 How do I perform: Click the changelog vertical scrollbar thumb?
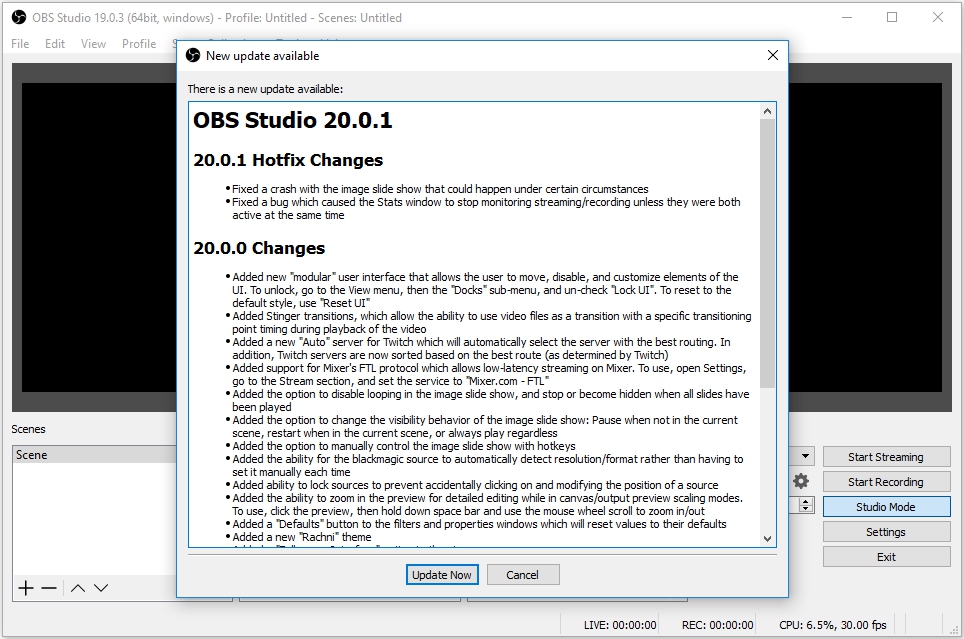click(767, 253)
